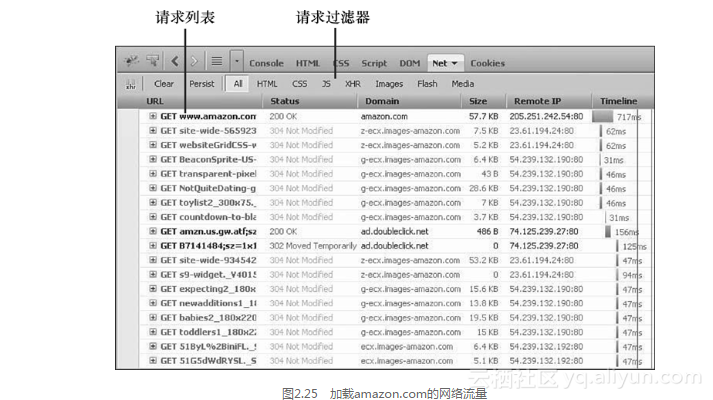Expand the GET 51G5dWdRYSL request
This screenshot has height=400, width=713.
pos(153,360)
